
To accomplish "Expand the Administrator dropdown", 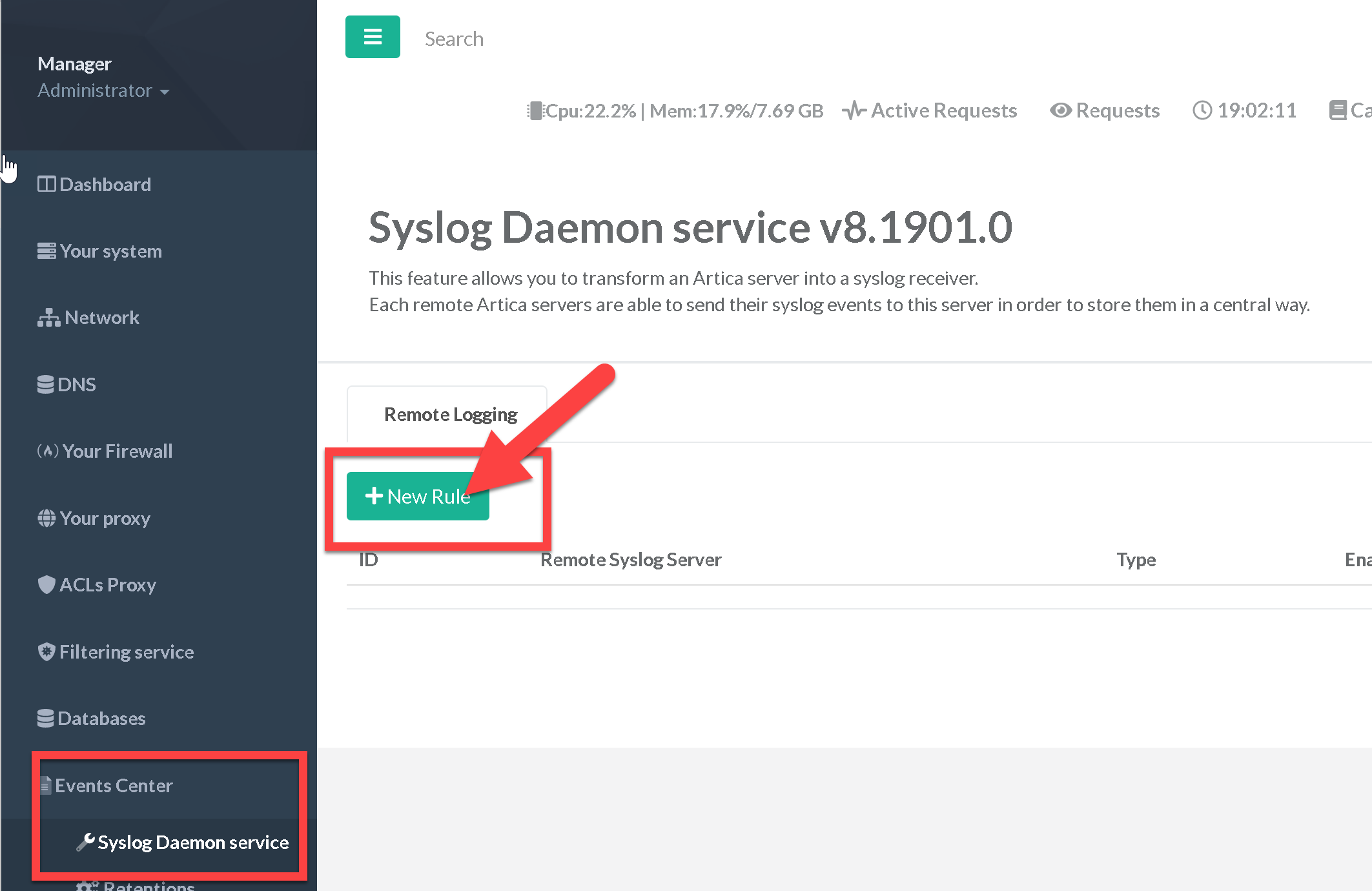I will (x=103, y=91).
